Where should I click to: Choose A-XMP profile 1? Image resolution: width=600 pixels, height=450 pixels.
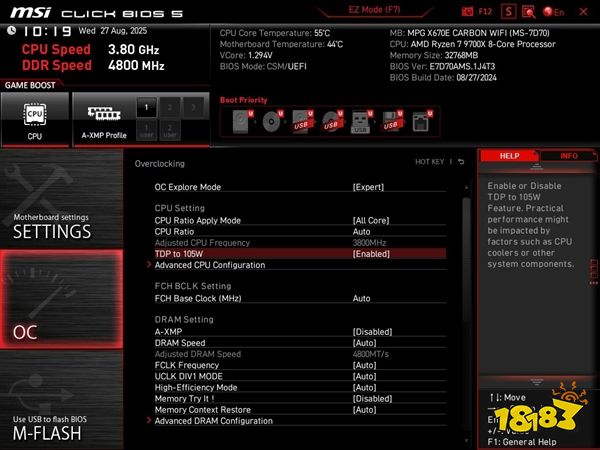(146, 108)
